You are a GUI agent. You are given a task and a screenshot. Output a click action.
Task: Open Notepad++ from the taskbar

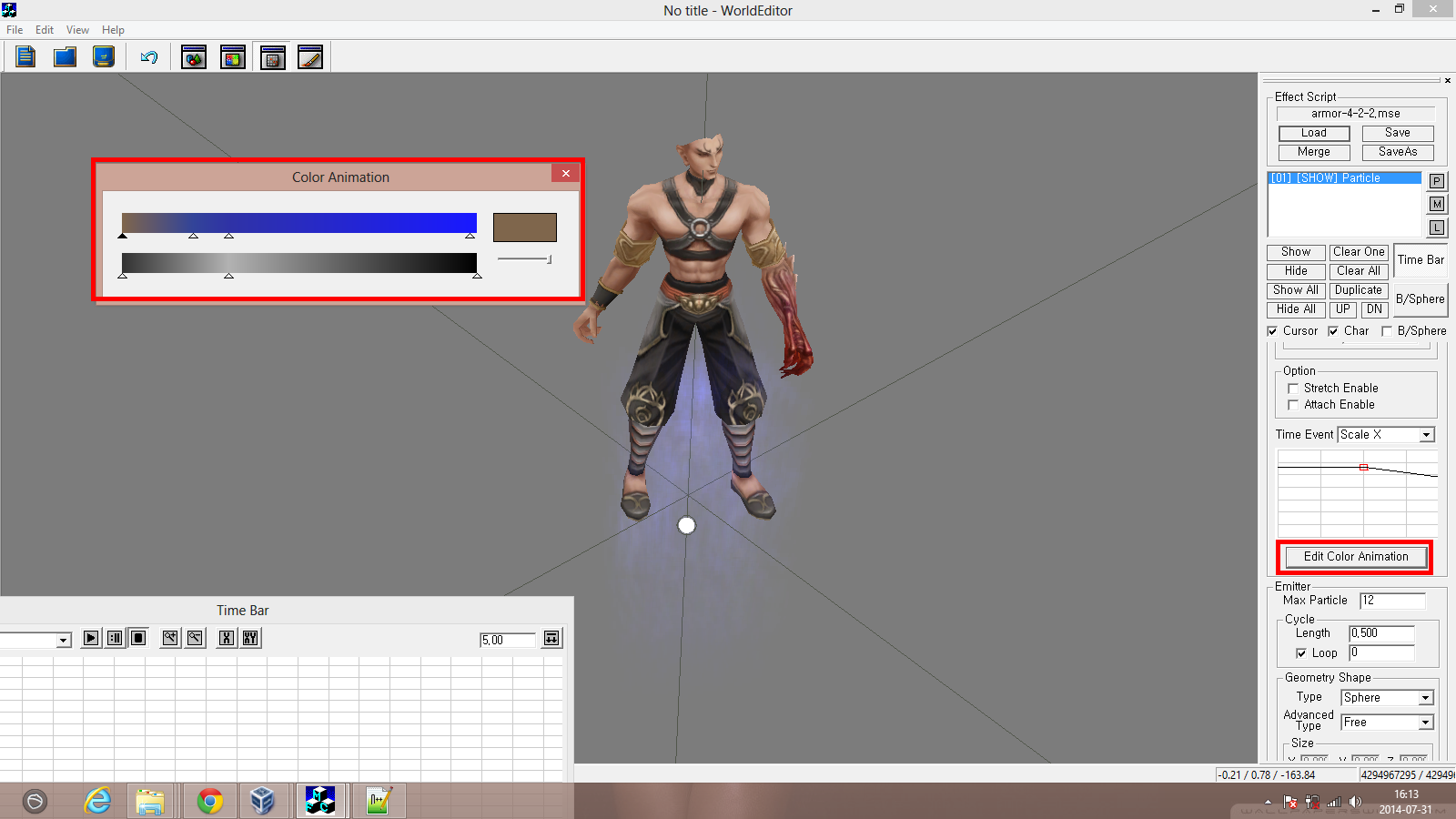tap(379, 801)
